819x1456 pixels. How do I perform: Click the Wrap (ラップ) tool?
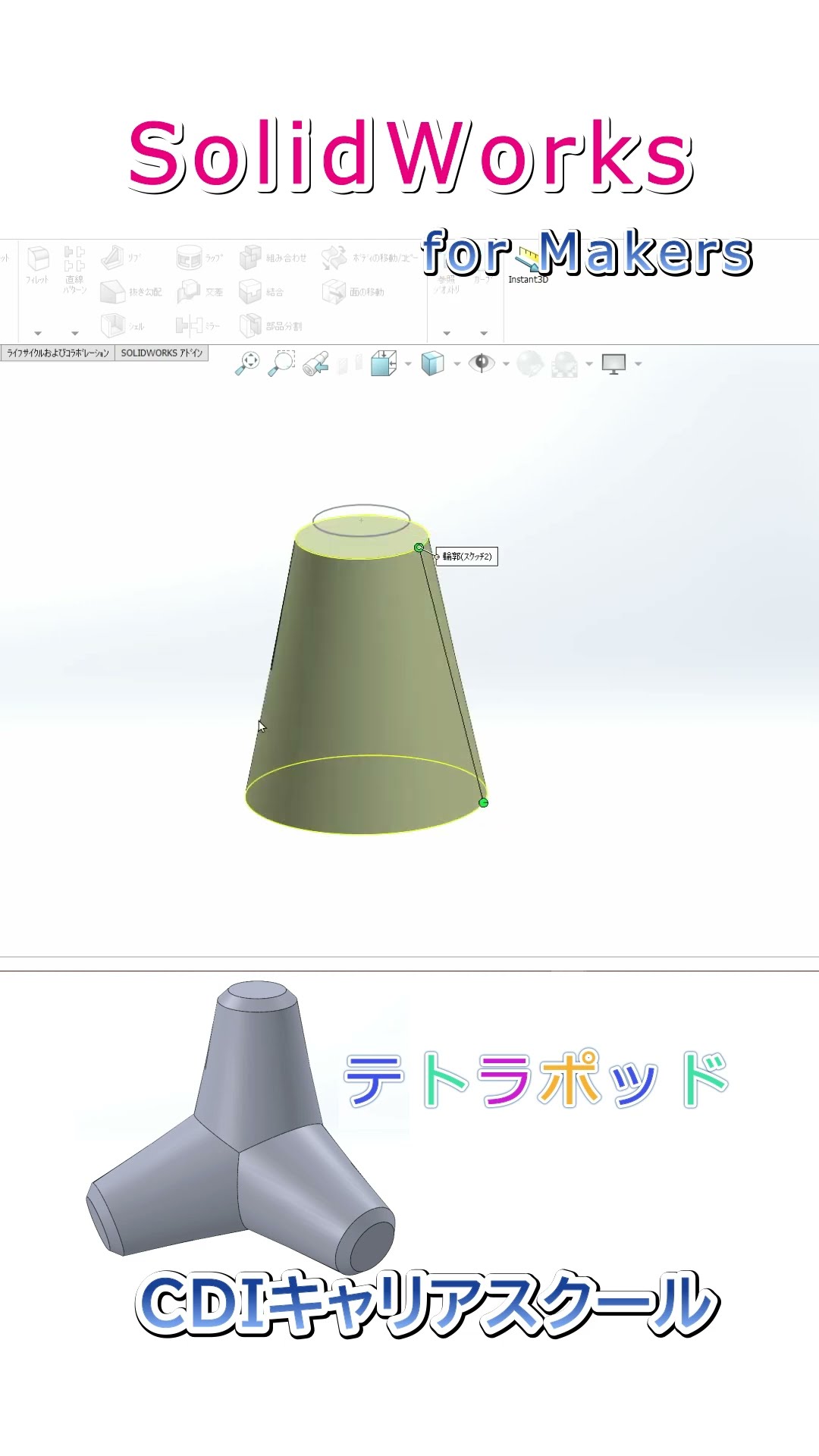199,258
